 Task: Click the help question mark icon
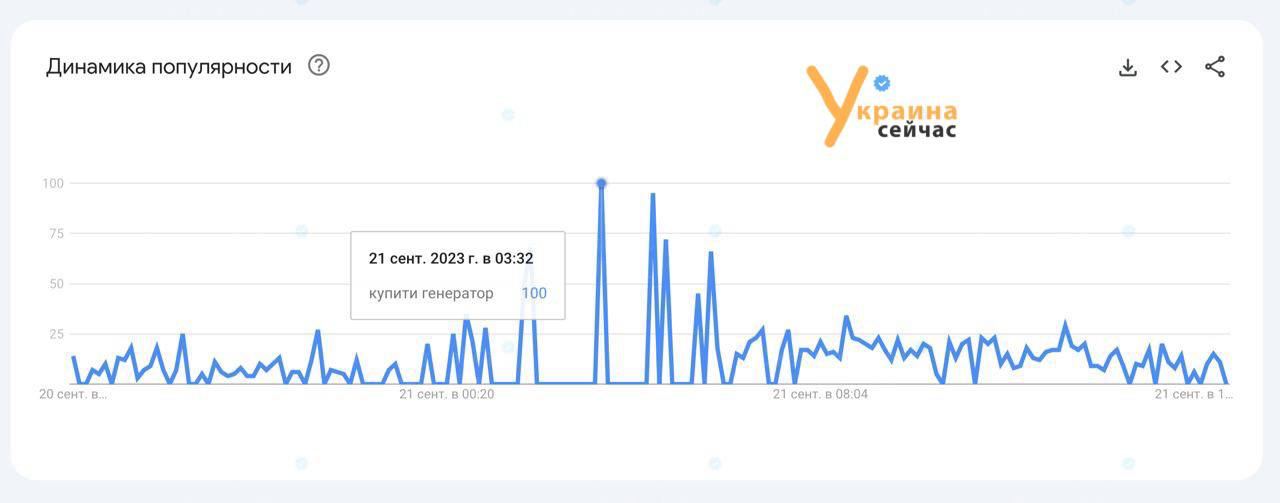319,66
